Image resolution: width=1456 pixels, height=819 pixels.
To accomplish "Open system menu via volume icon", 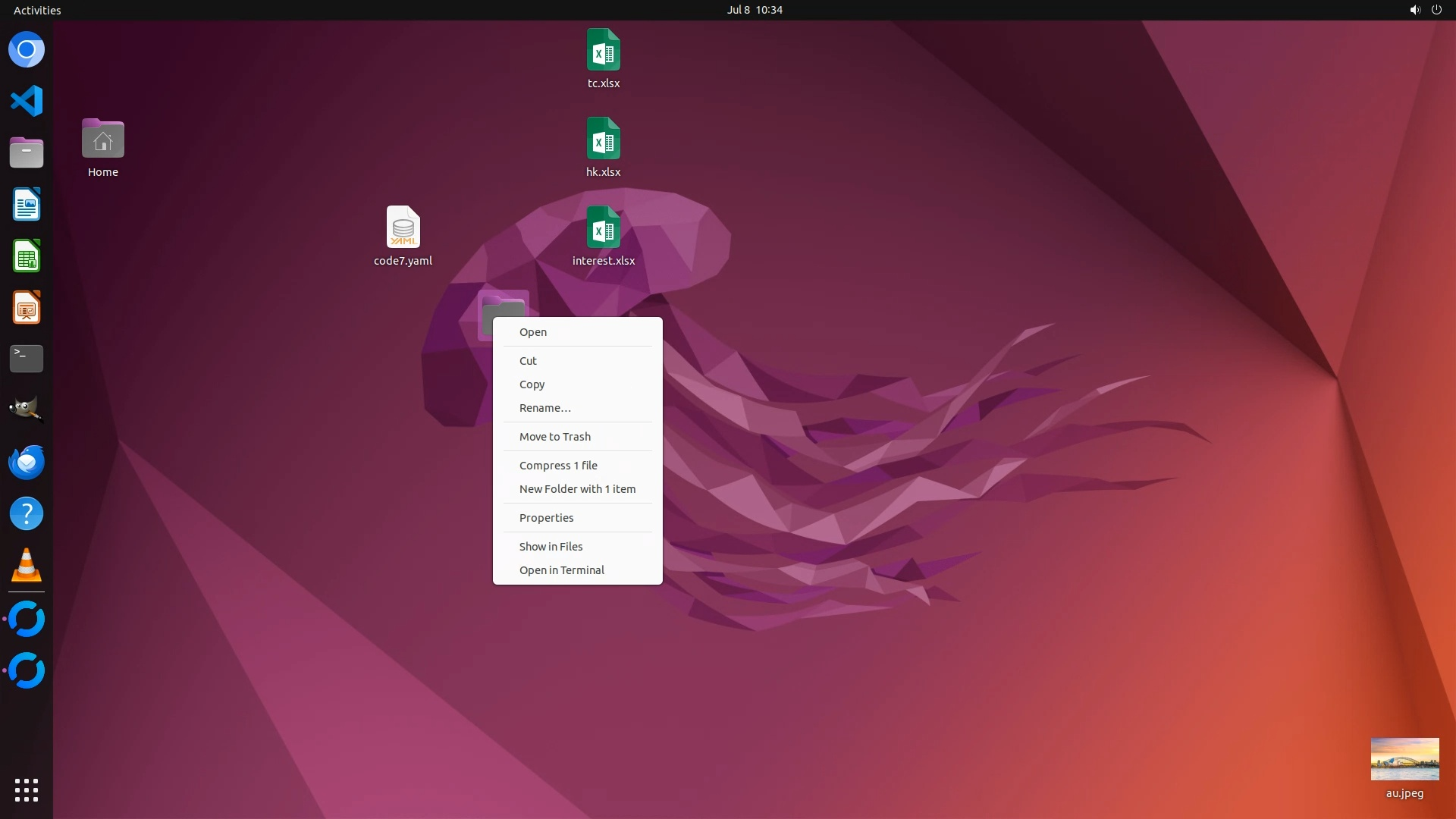I will [1414, 10].
